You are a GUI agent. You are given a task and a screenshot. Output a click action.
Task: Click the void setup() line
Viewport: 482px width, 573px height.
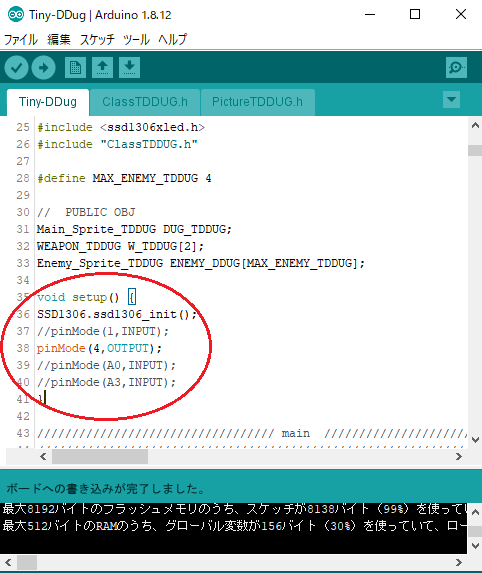87,297
